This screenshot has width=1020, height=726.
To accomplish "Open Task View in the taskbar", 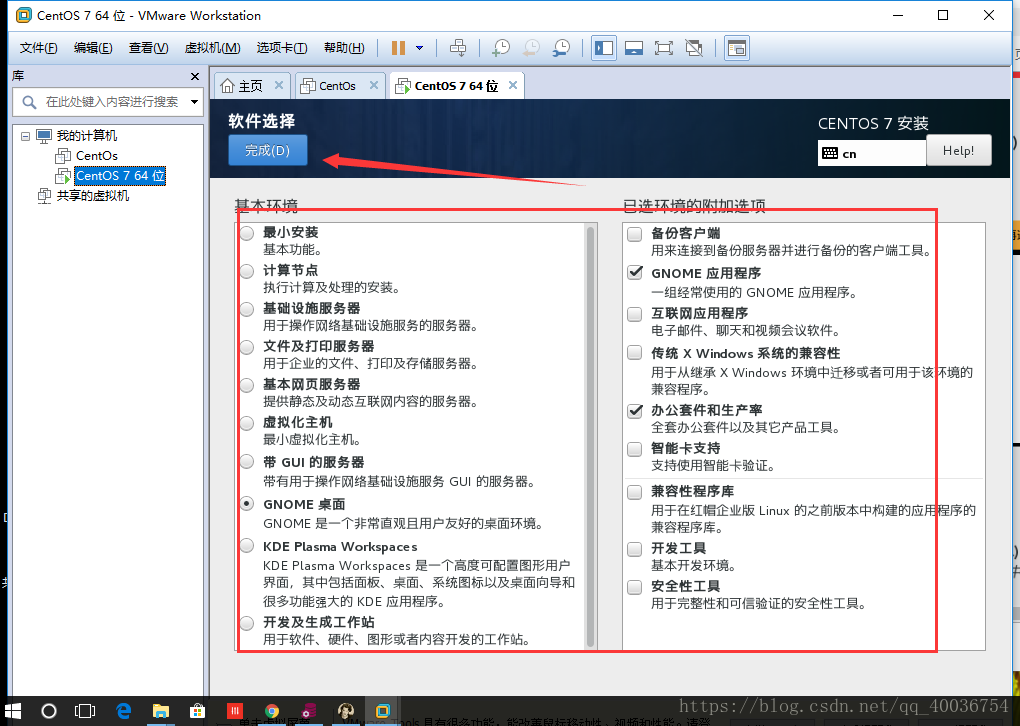I will pyautogui.click(x=85, y=711).
